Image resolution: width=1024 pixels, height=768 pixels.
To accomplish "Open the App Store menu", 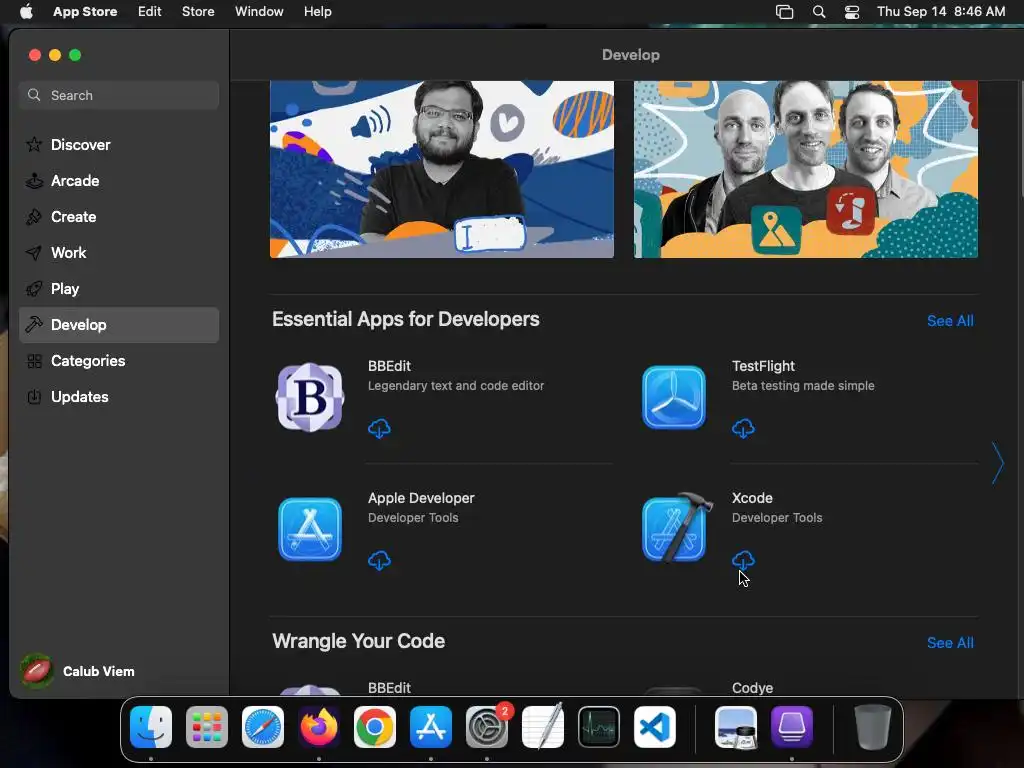I will point(85,12).
